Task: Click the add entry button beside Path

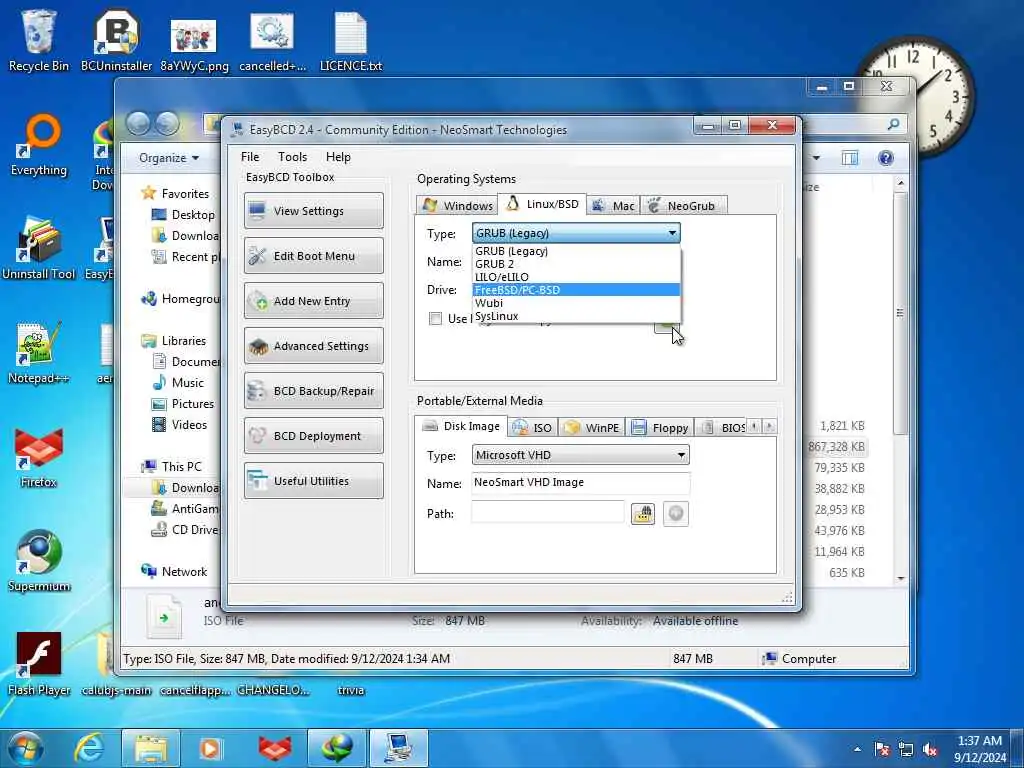Action: pos(676,514)
